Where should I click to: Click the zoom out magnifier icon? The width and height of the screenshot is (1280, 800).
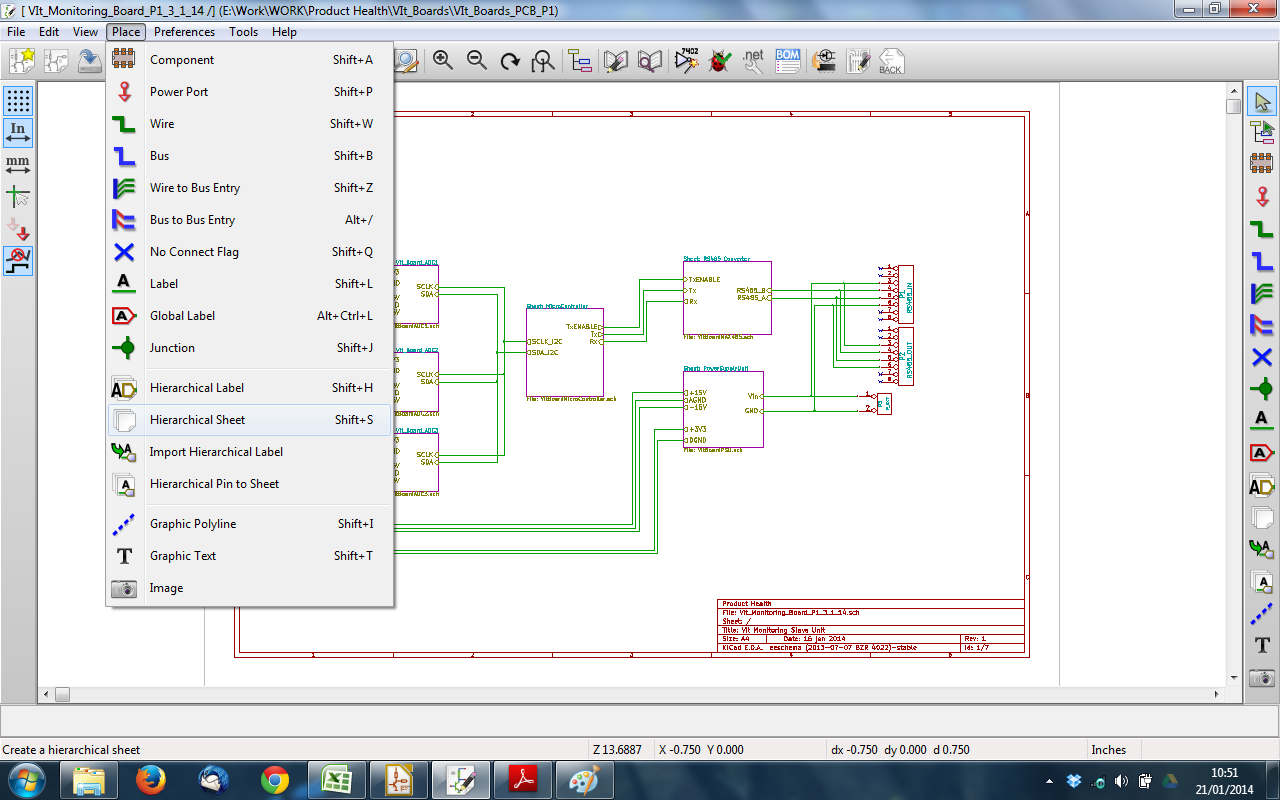point(477,61)
